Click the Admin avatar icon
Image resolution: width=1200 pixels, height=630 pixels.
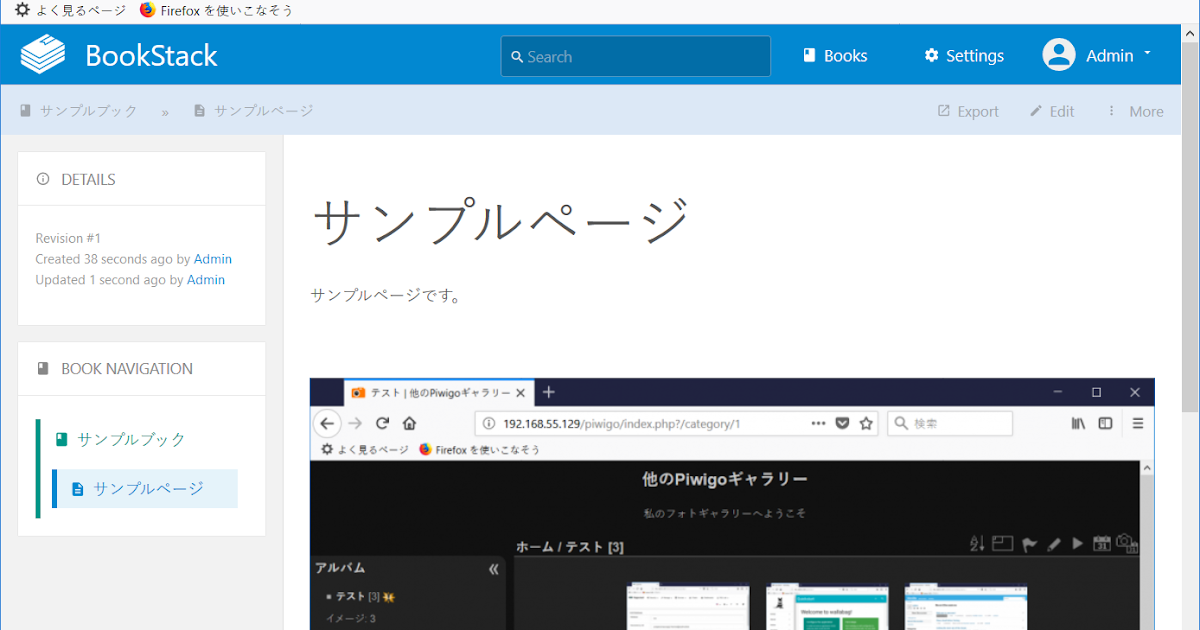click(x=1057, y=55)
